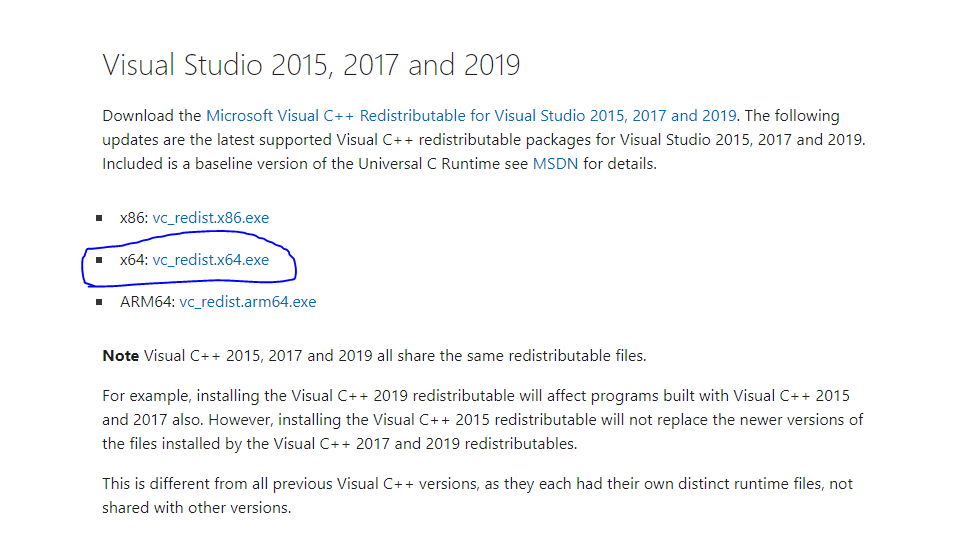Click the "x86:" label text
This screenshot has height=555, width=966.
point(134,218)
